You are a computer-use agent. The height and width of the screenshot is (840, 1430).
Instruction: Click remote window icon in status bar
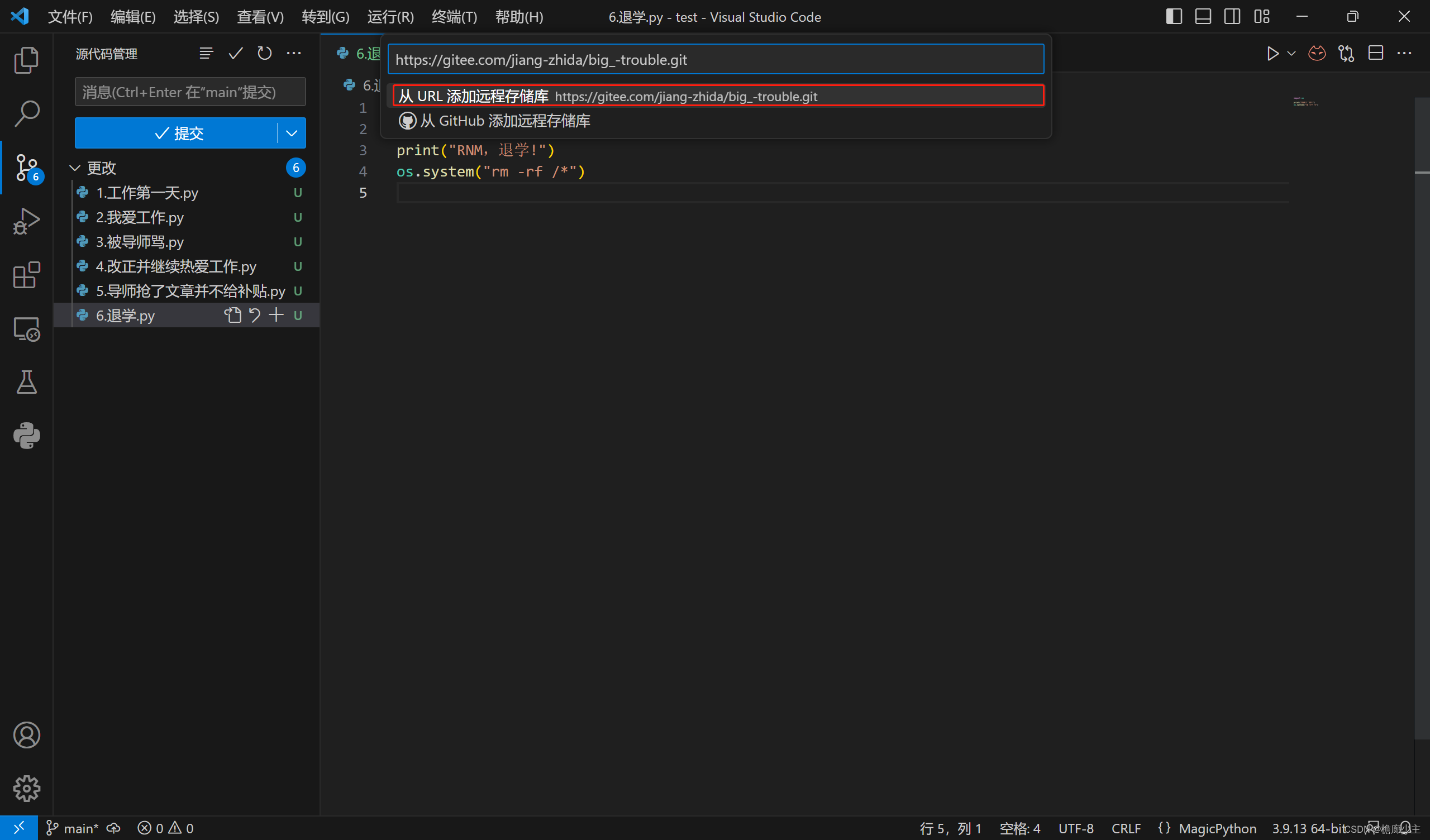(19, 828)
